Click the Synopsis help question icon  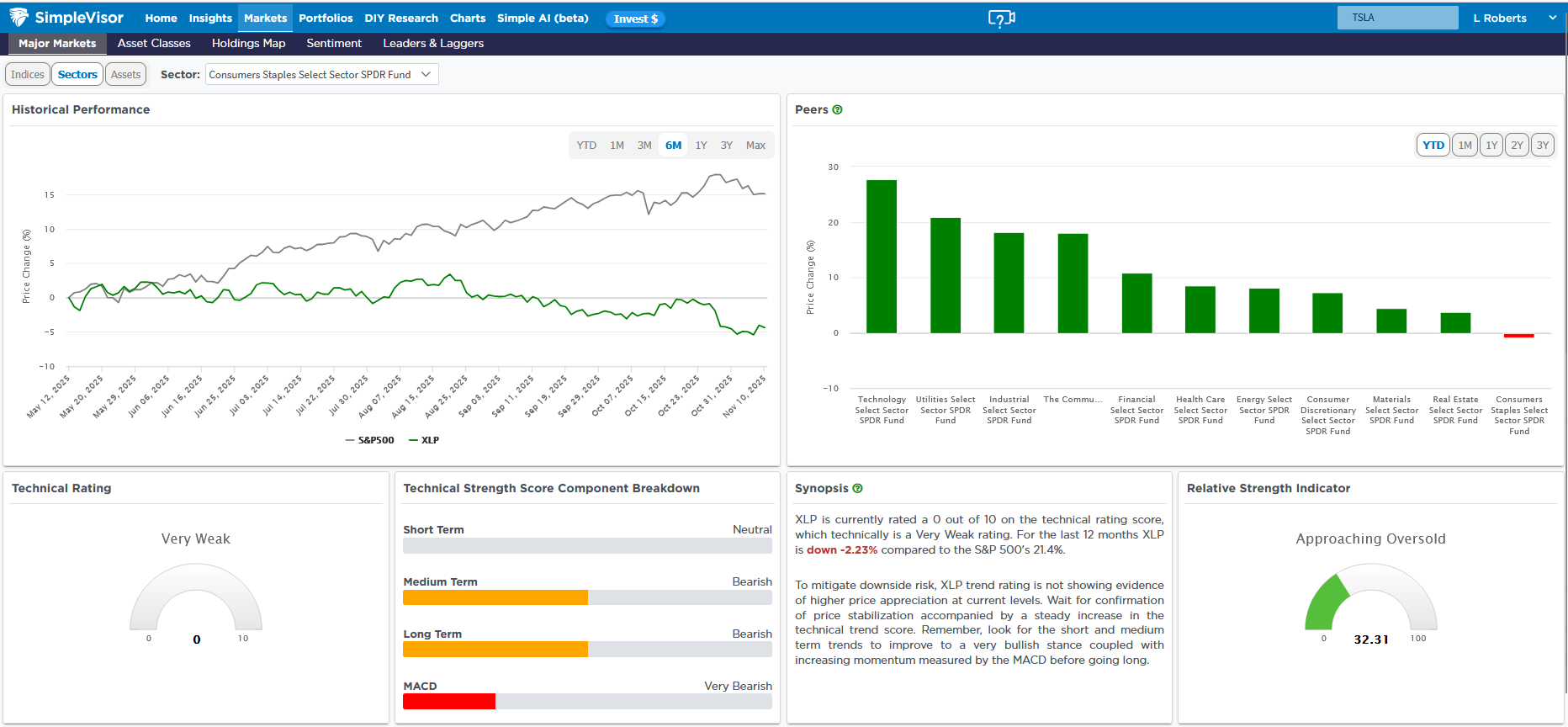[x=857, y=488]
